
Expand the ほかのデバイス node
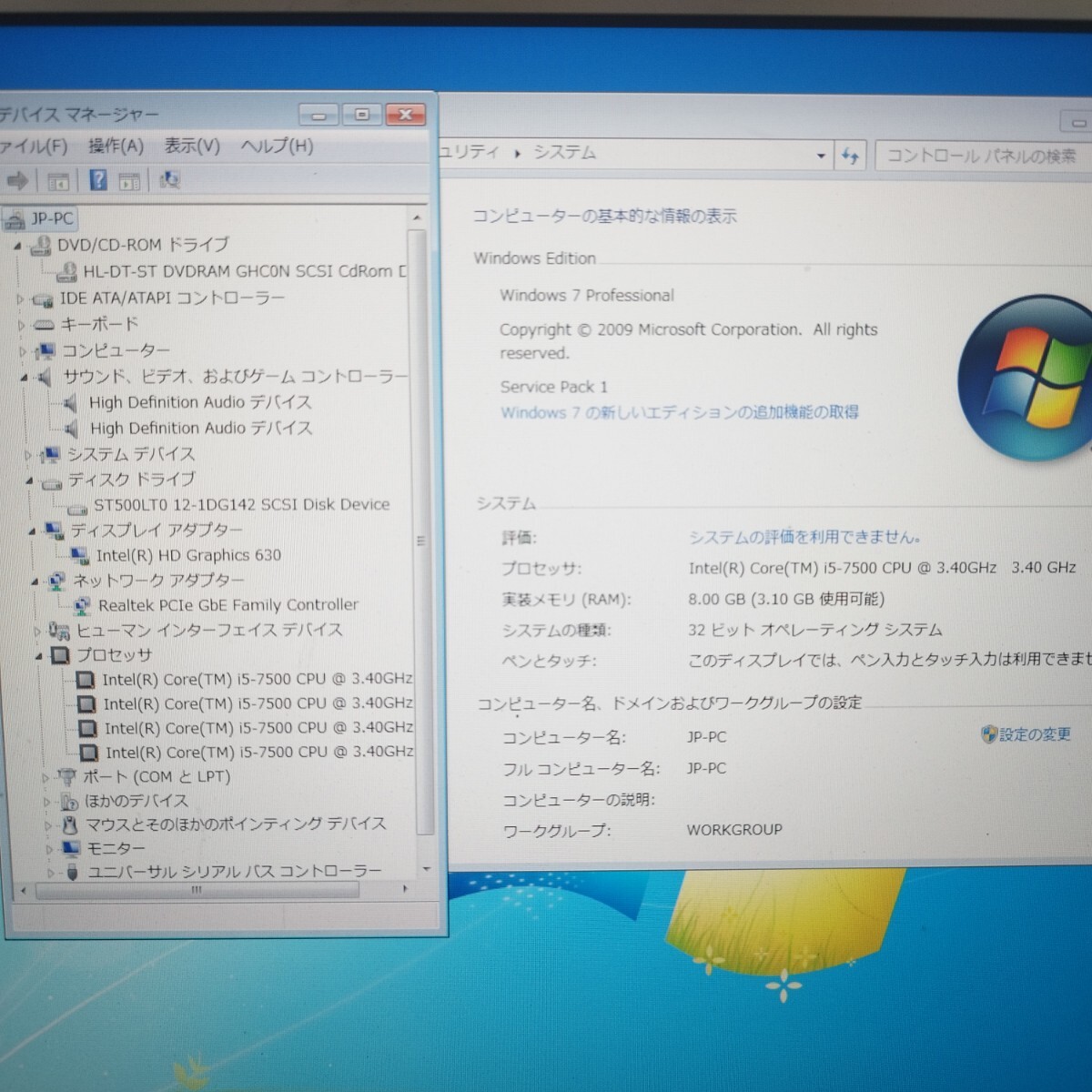(x=47, y=802)
